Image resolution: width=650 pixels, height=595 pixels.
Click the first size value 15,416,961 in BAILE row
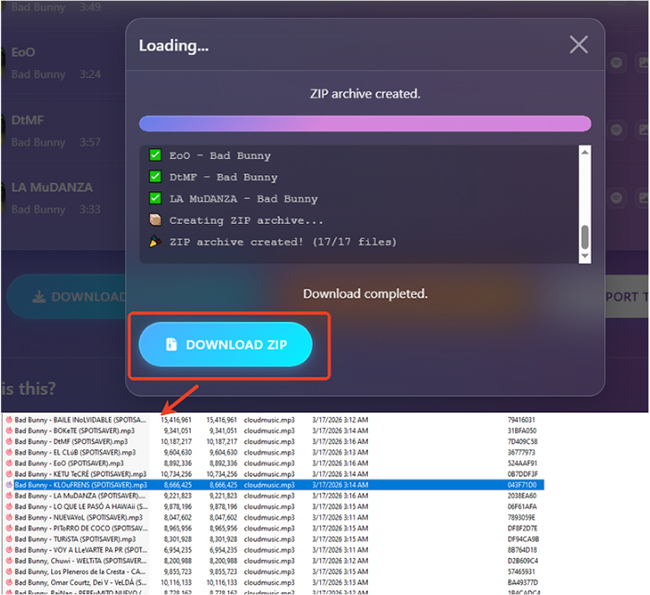click(x=176, y=420)
